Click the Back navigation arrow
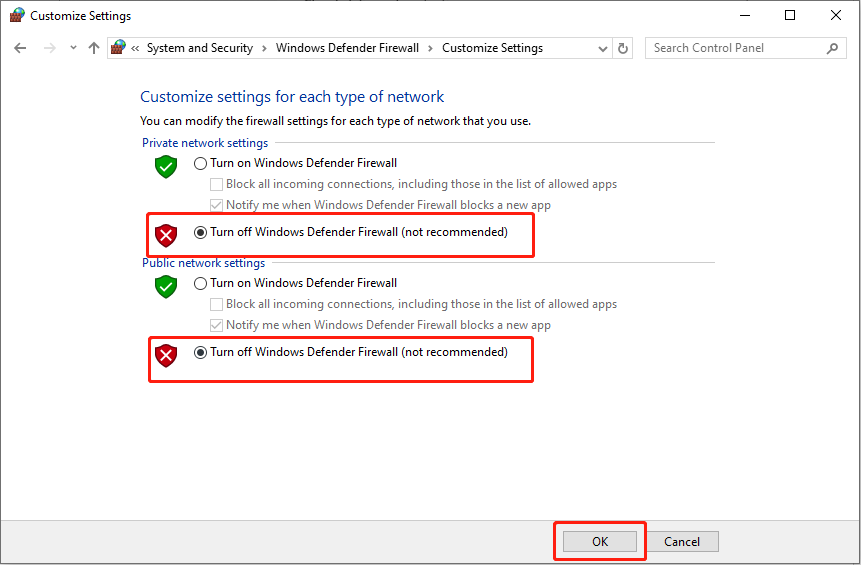This screenshot has height=565, width=861. click(20, 48)
